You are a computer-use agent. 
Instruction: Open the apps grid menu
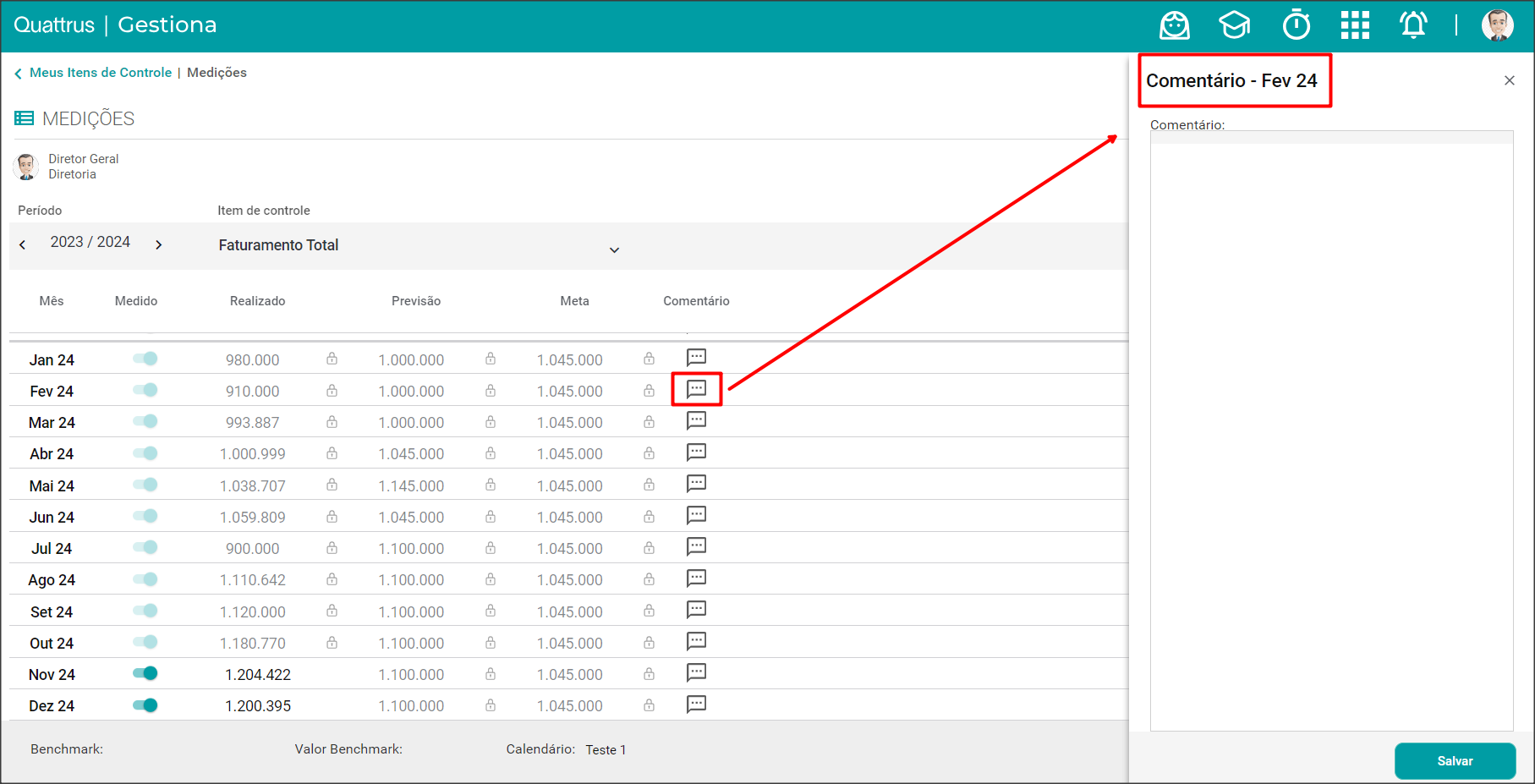pos(1355,25)
